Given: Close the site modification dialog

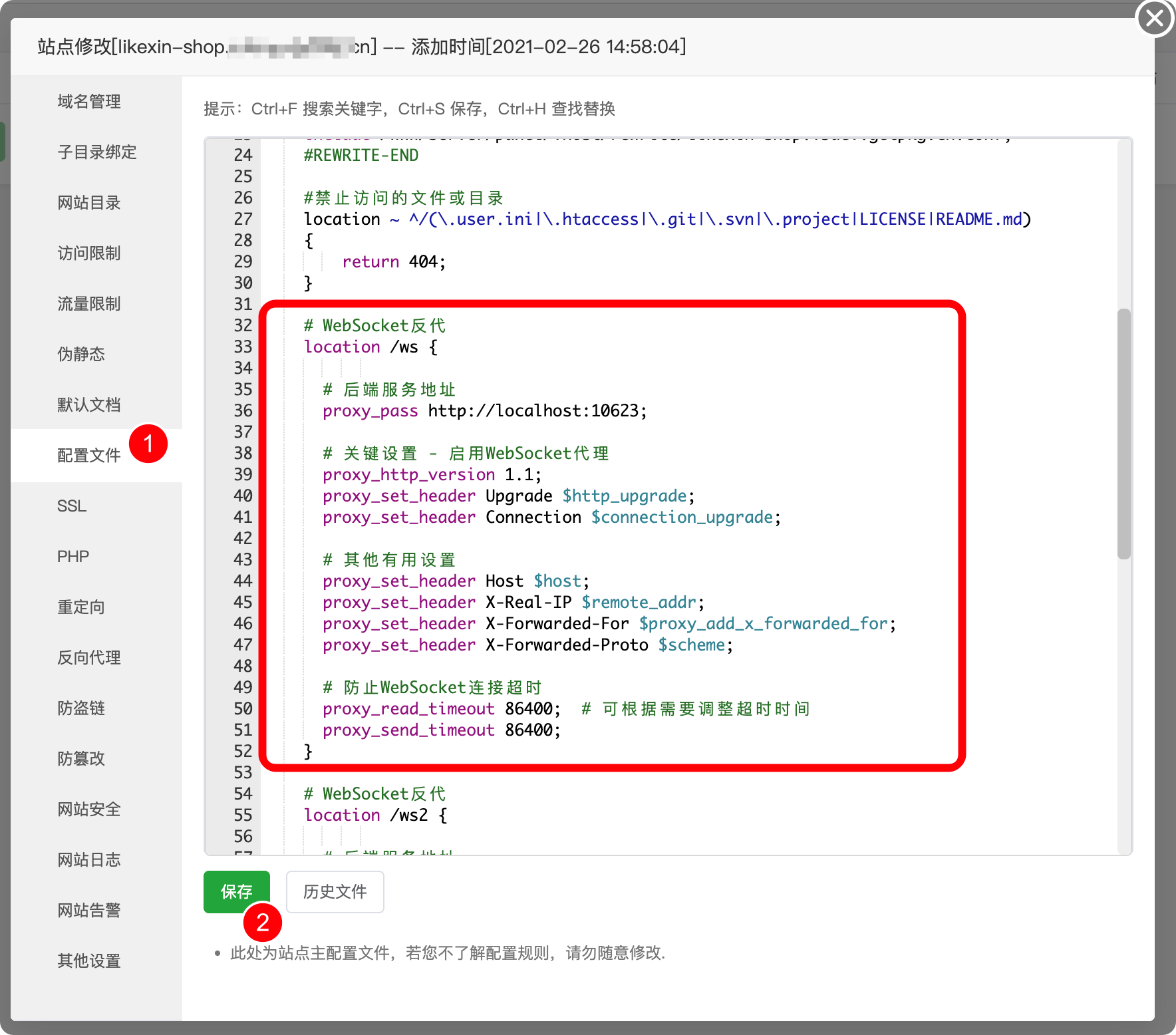Looking at the screenshot, I should click(1155, 18).
